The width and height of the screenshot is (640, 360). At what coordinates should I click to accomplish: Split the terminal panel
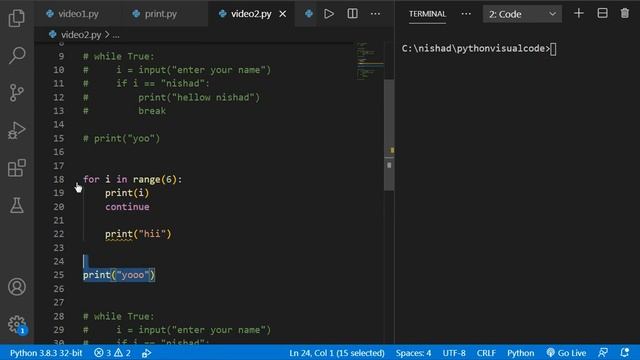[x=602, y=13]
